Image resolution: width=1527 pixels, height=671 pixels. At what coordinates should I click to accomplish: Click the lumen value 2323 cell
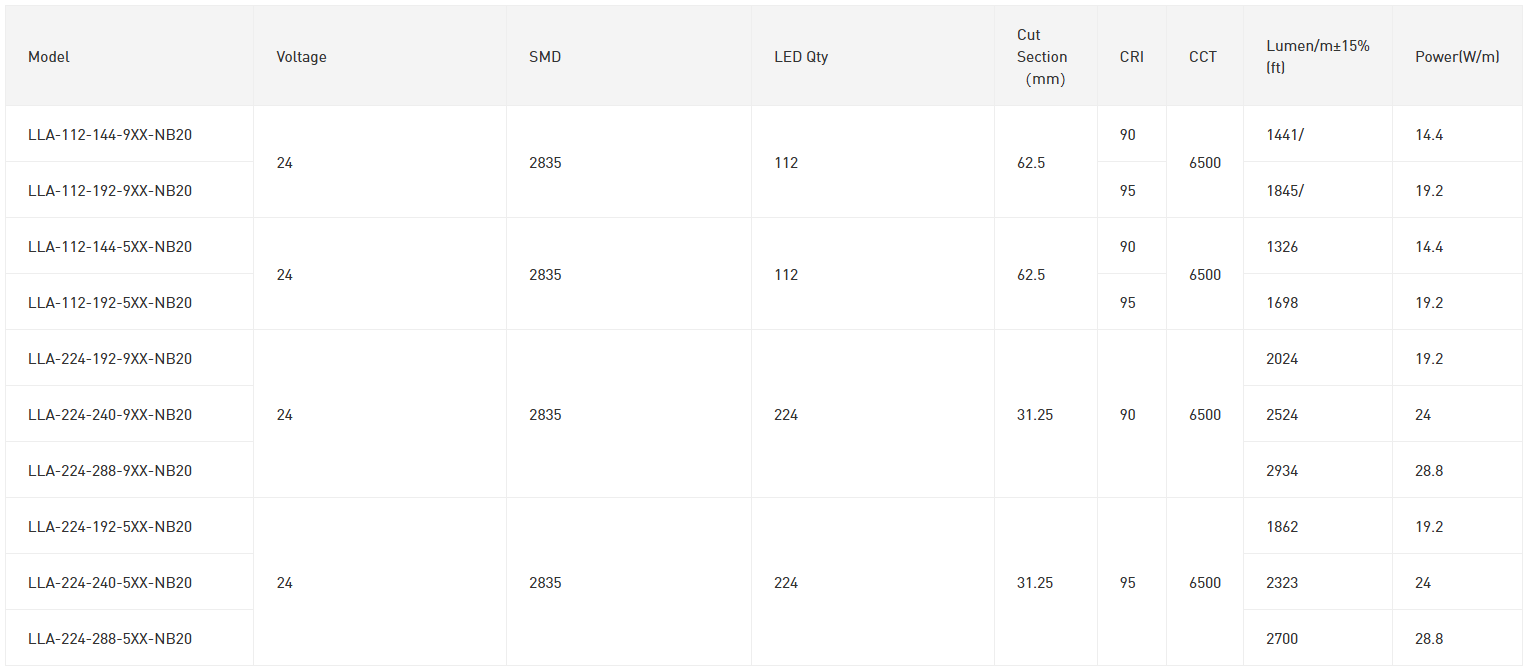click(1318, 582)
